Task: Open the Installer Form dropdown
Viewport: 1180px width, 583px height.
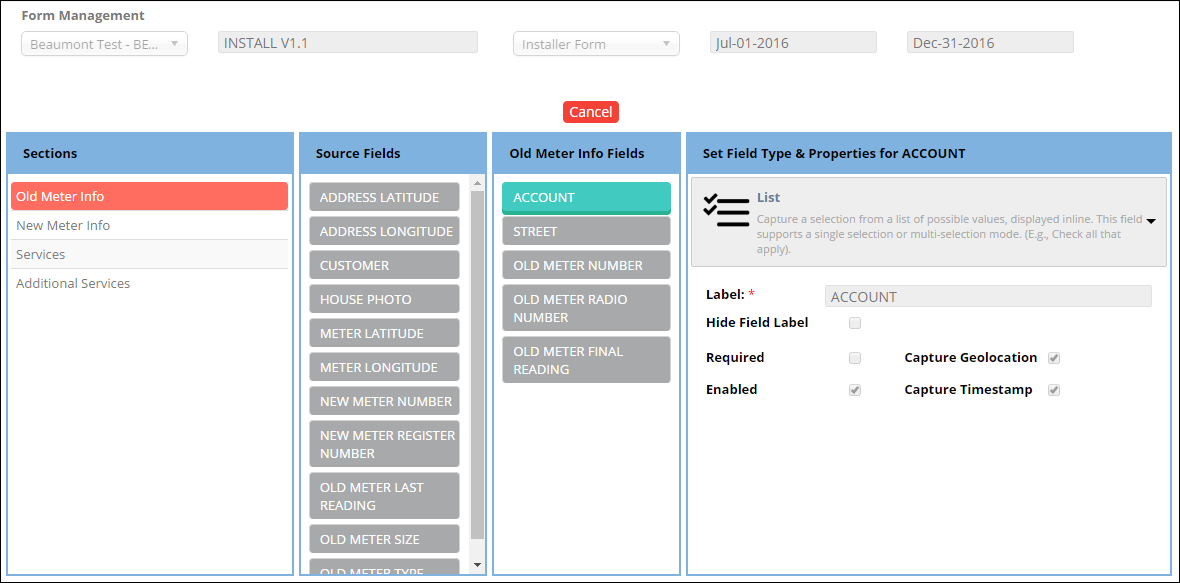Action: [x=596, y=44]
